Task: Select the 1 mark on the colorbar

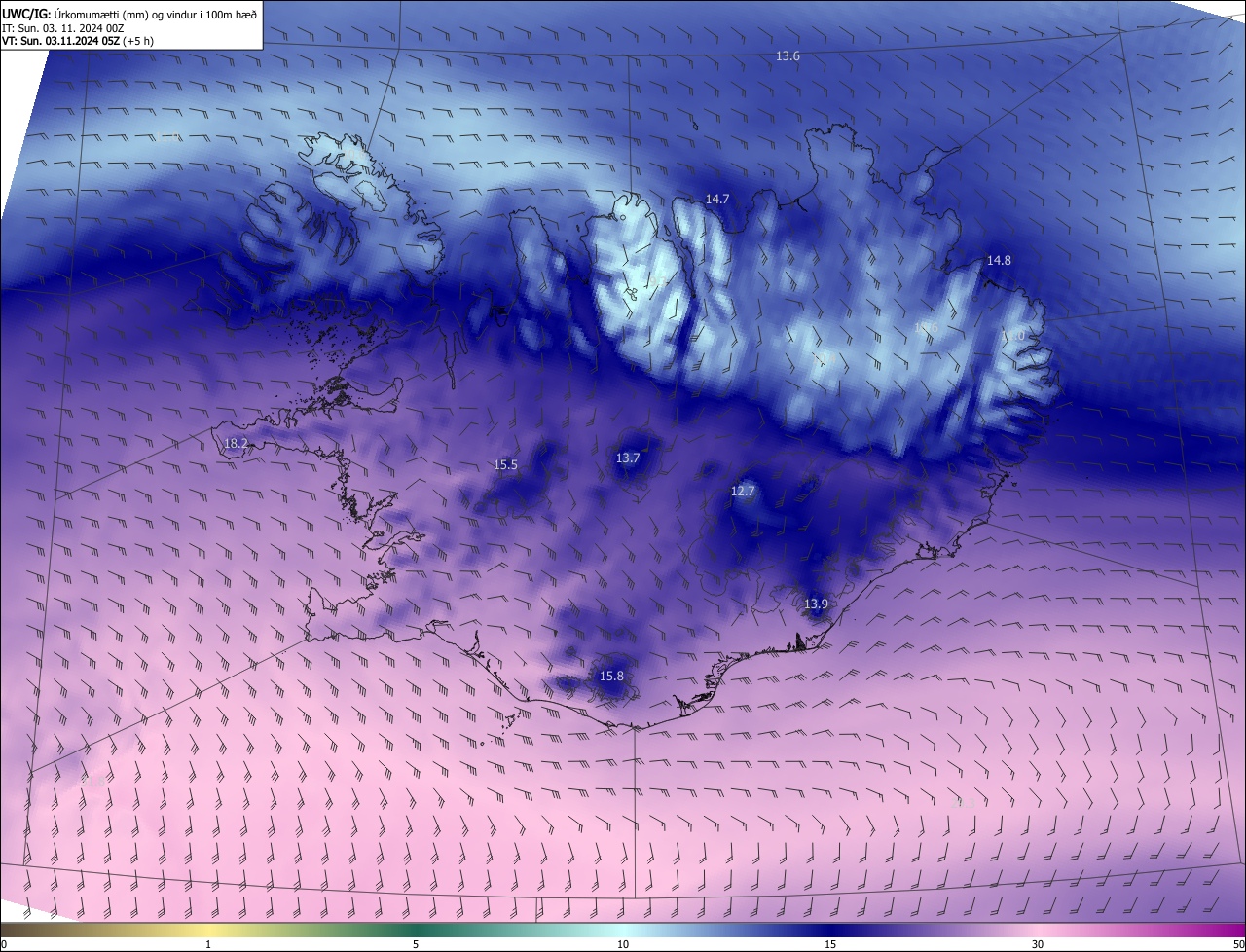Action: 208,944
